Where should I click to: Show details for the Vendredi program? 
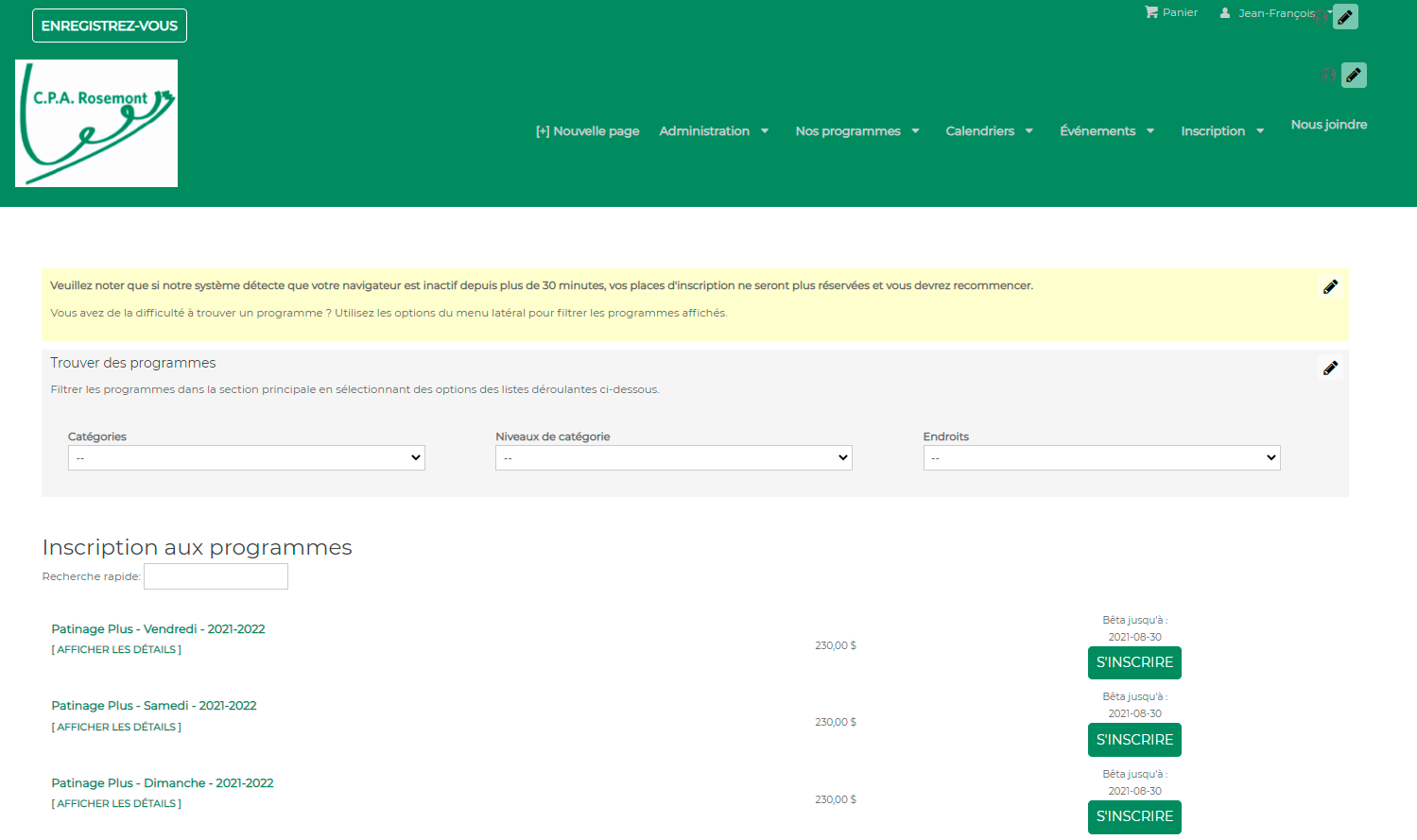click(x=116, y=650)
